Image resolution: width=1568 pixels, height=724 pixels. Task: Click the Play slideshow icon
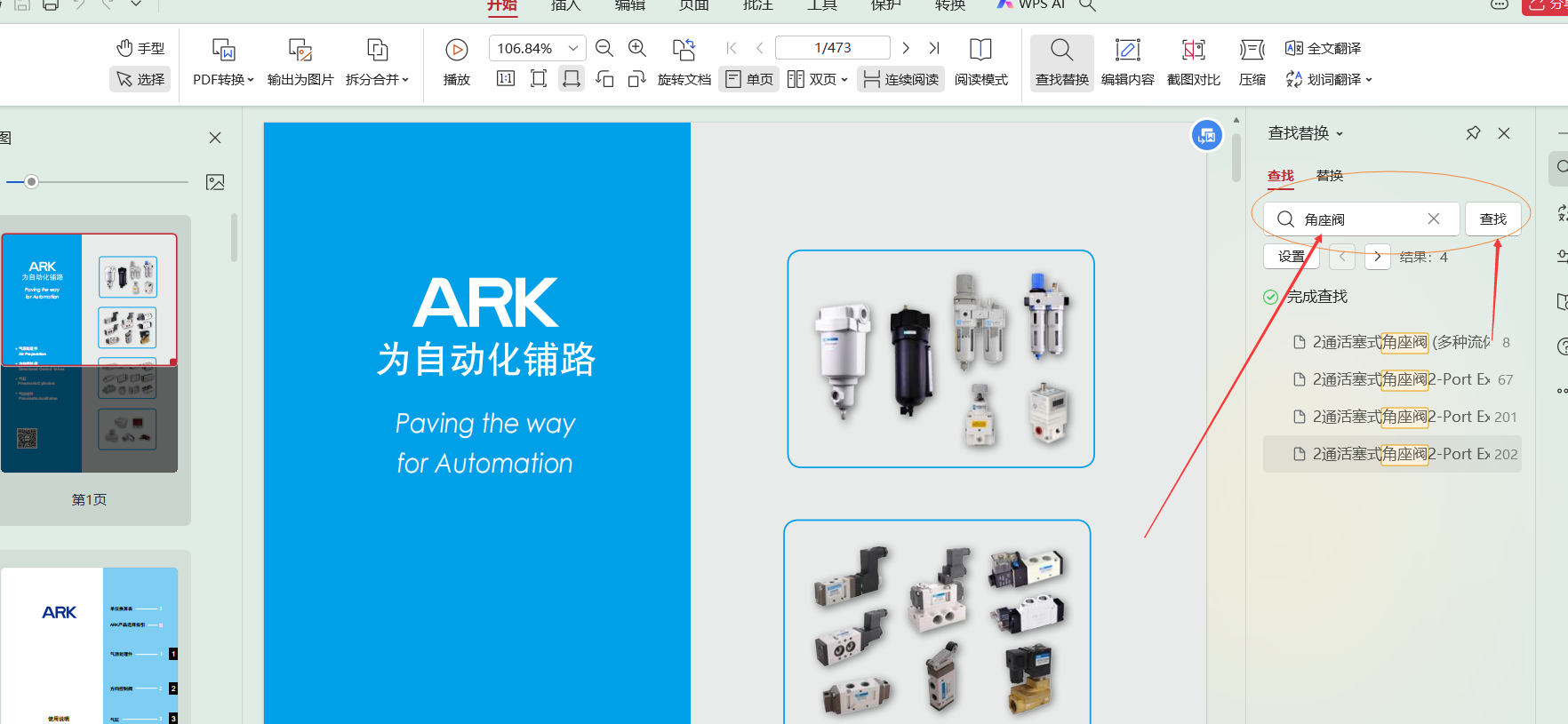[456, 50]
